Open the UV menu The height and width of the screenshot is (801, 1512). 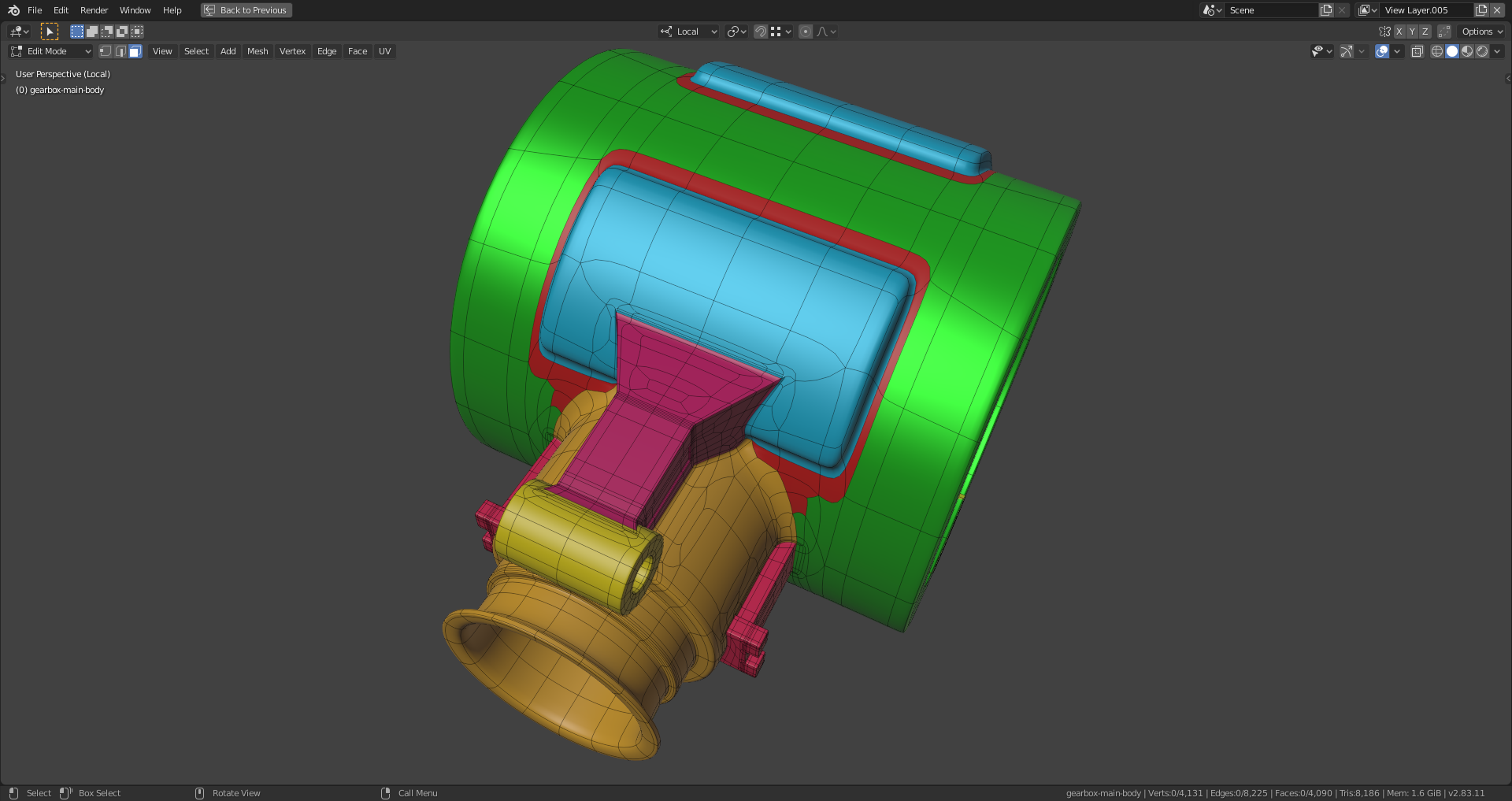click(384, 51)
